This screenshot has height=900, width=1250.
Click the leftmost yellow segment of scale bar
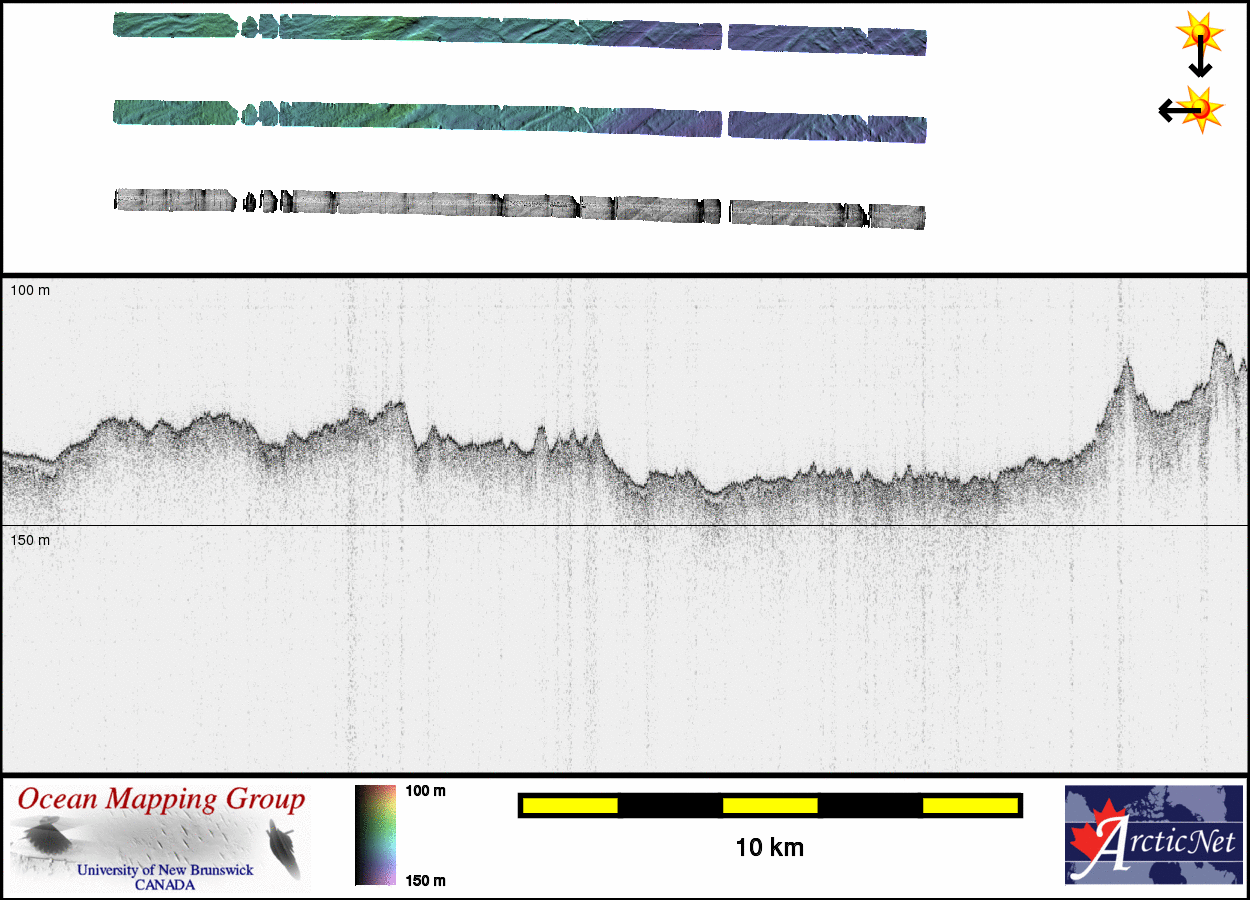[570, 805]
